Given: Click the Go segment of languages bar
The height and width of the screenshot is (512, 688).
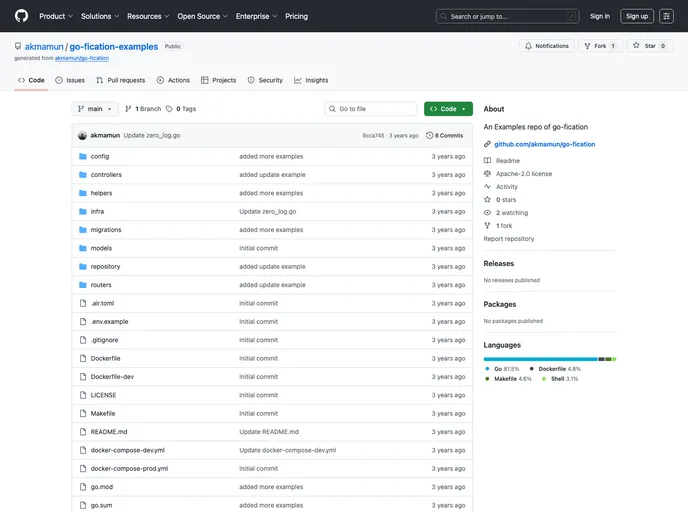Looking at the screenshot, I should [x=541, y=359].
